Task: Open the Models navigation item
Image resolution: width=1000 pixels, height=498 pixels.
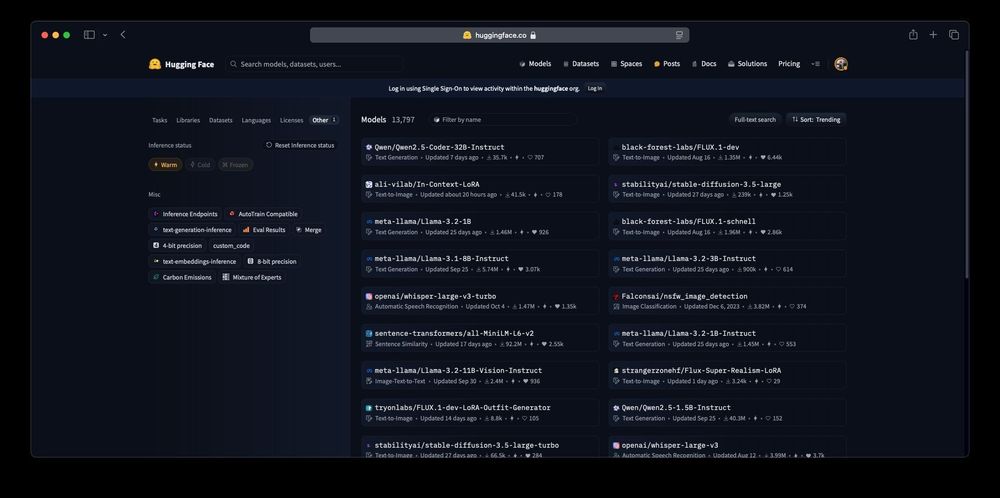Action: click(535, 64)
